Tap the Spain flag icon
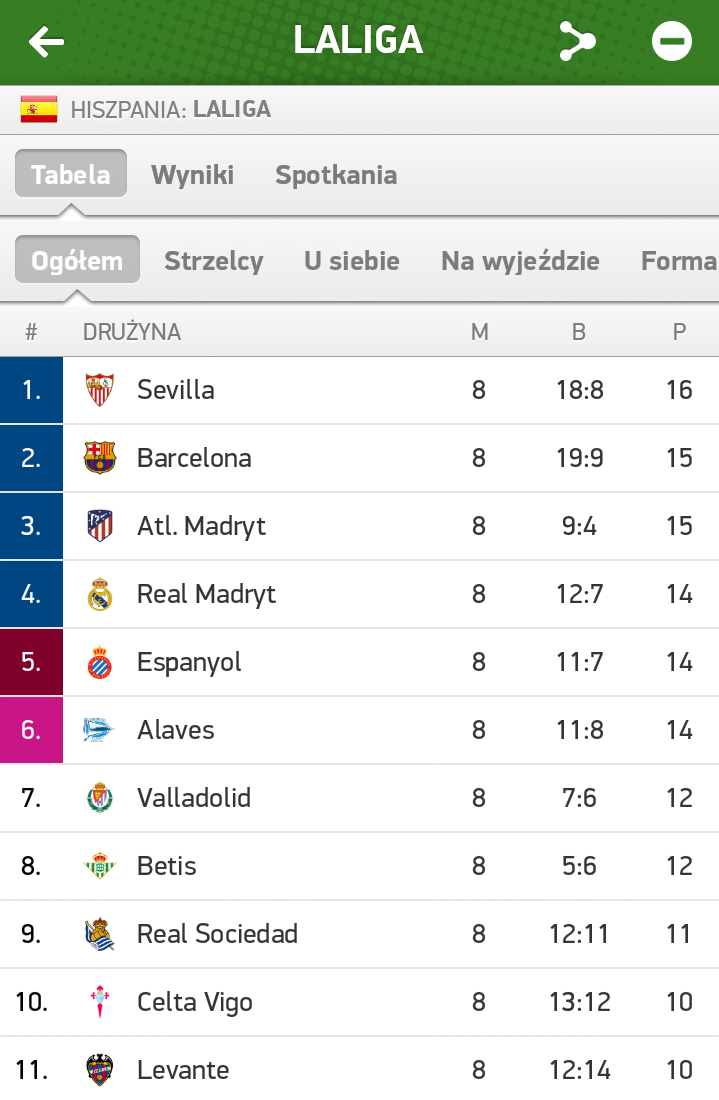 39,109
